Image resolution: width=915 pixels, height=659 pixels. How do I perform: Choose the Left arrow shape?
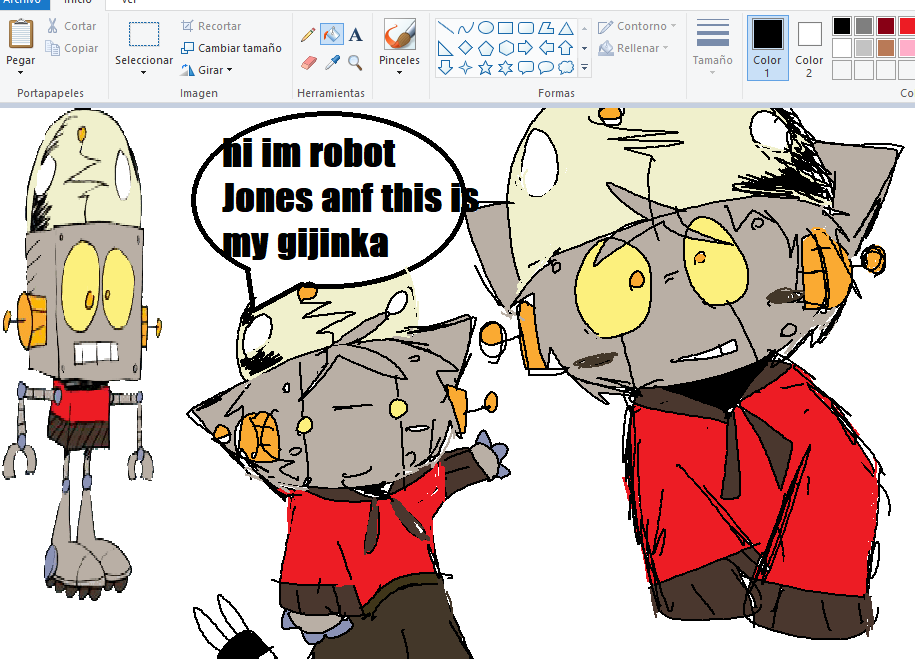point(546,48)
